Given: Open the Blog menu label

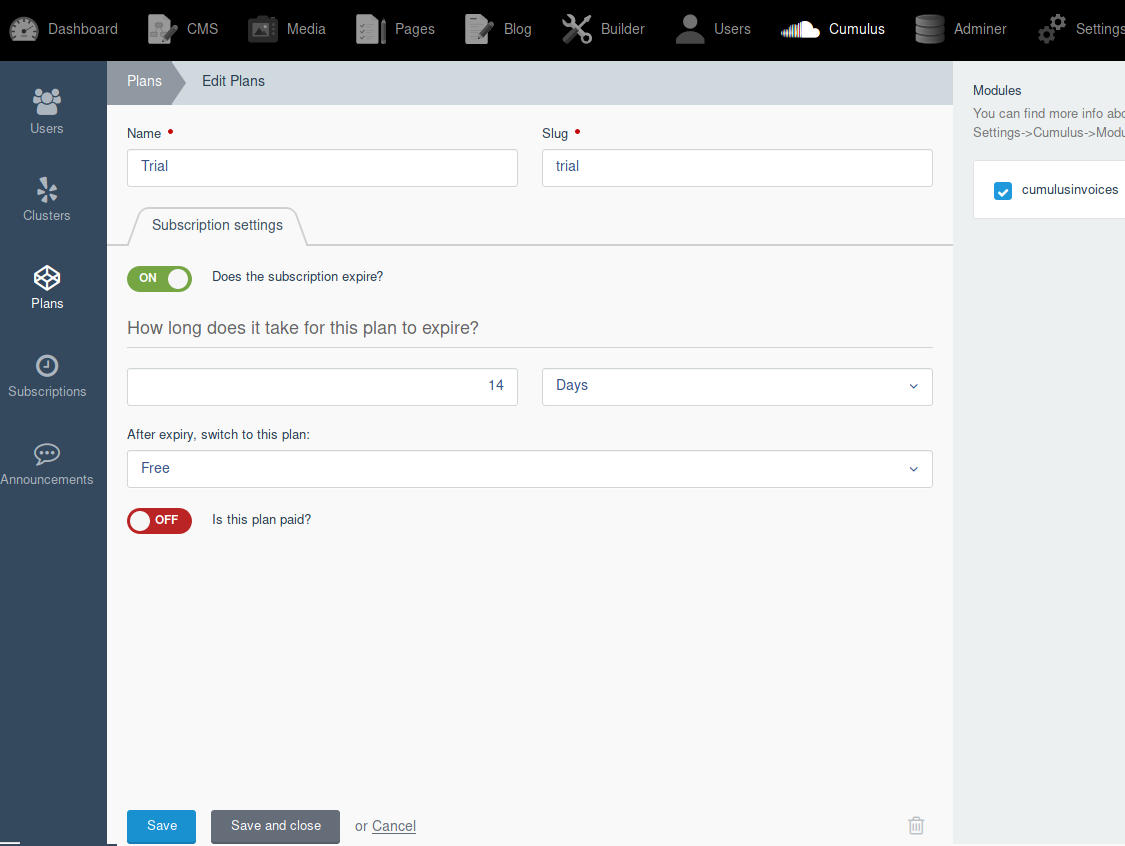Looking at the screenshot, I should 517,29.
